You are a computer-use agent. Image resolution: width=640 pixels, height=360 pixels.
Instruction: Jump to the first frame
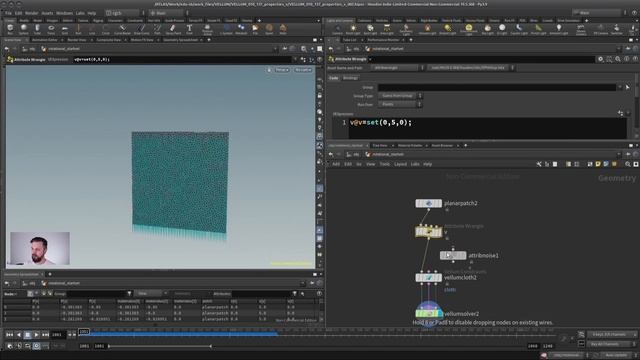(x=9, y=335)
